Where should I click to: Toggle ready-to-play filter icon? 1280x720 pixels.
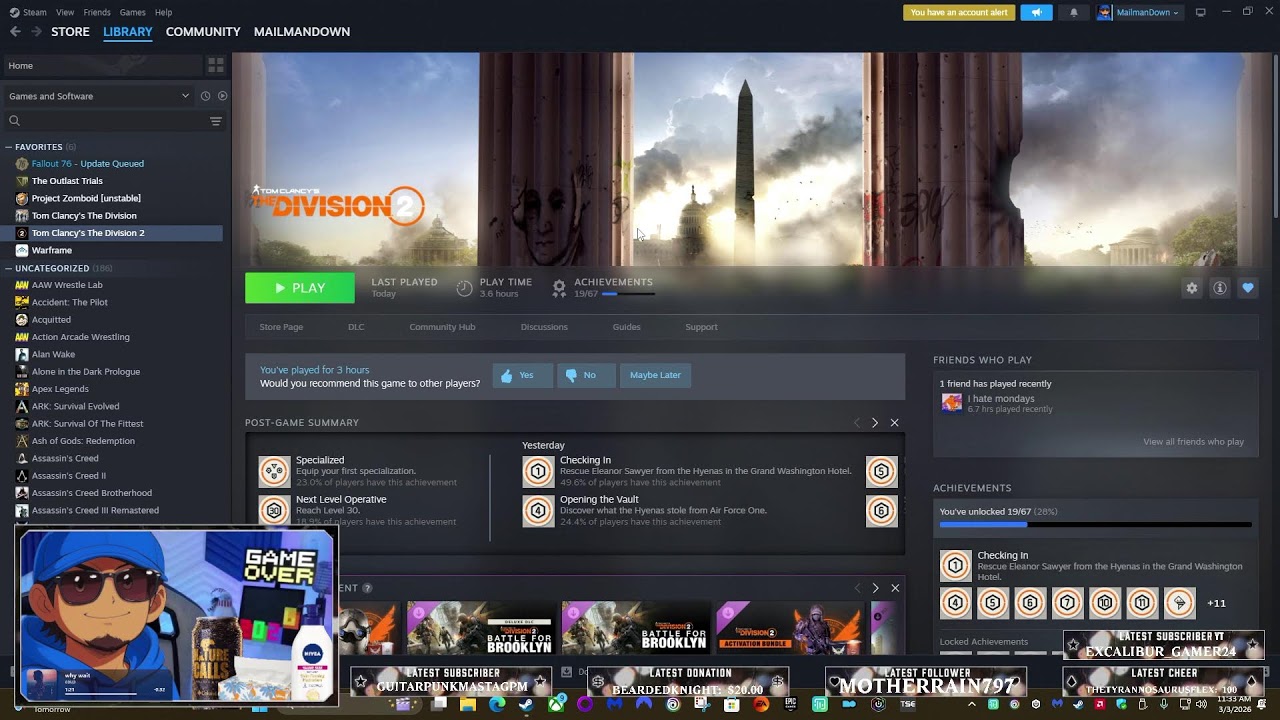click(222, 96)
